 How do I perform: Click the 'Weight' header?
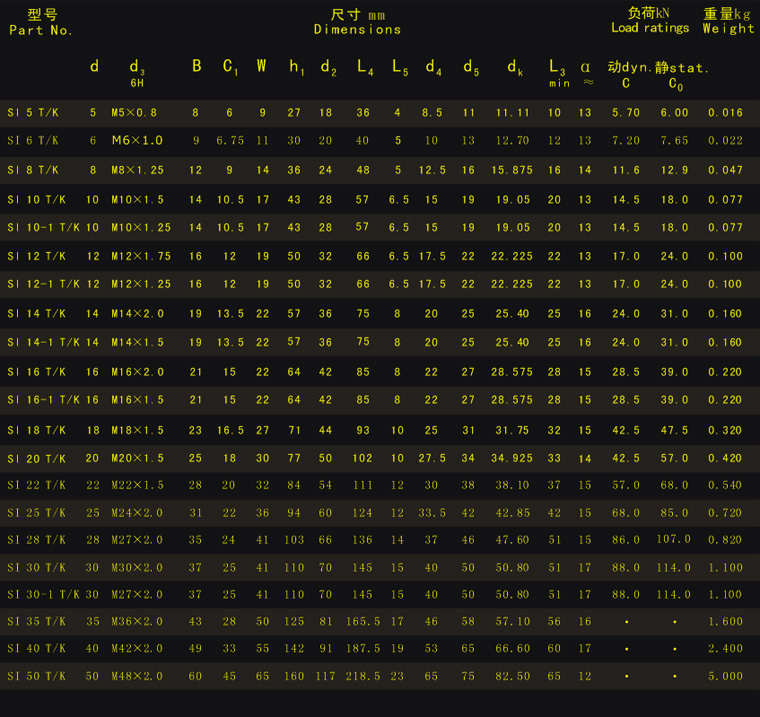[x=728, y=29]
